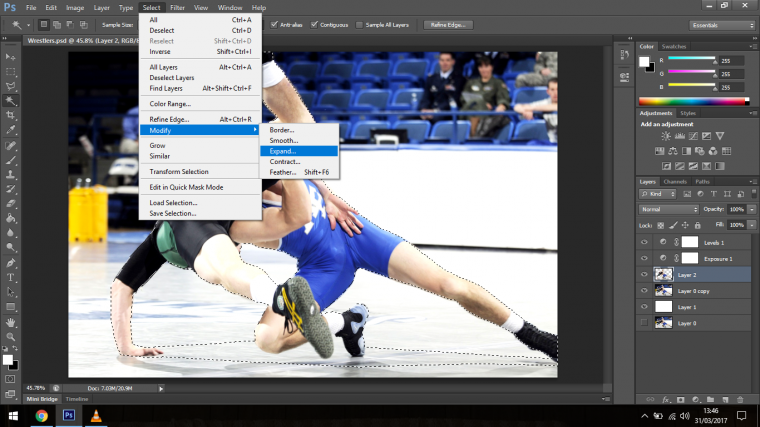Toggle the Contiguous checkbox
Screen dimensions: 760x427
(314, 25)
